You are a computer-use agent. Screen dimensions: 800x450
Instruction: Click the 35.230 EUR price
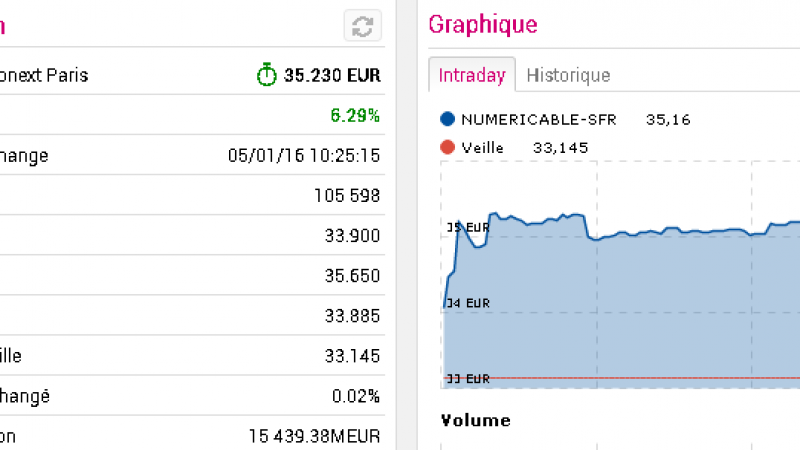(x=332, y=75)
